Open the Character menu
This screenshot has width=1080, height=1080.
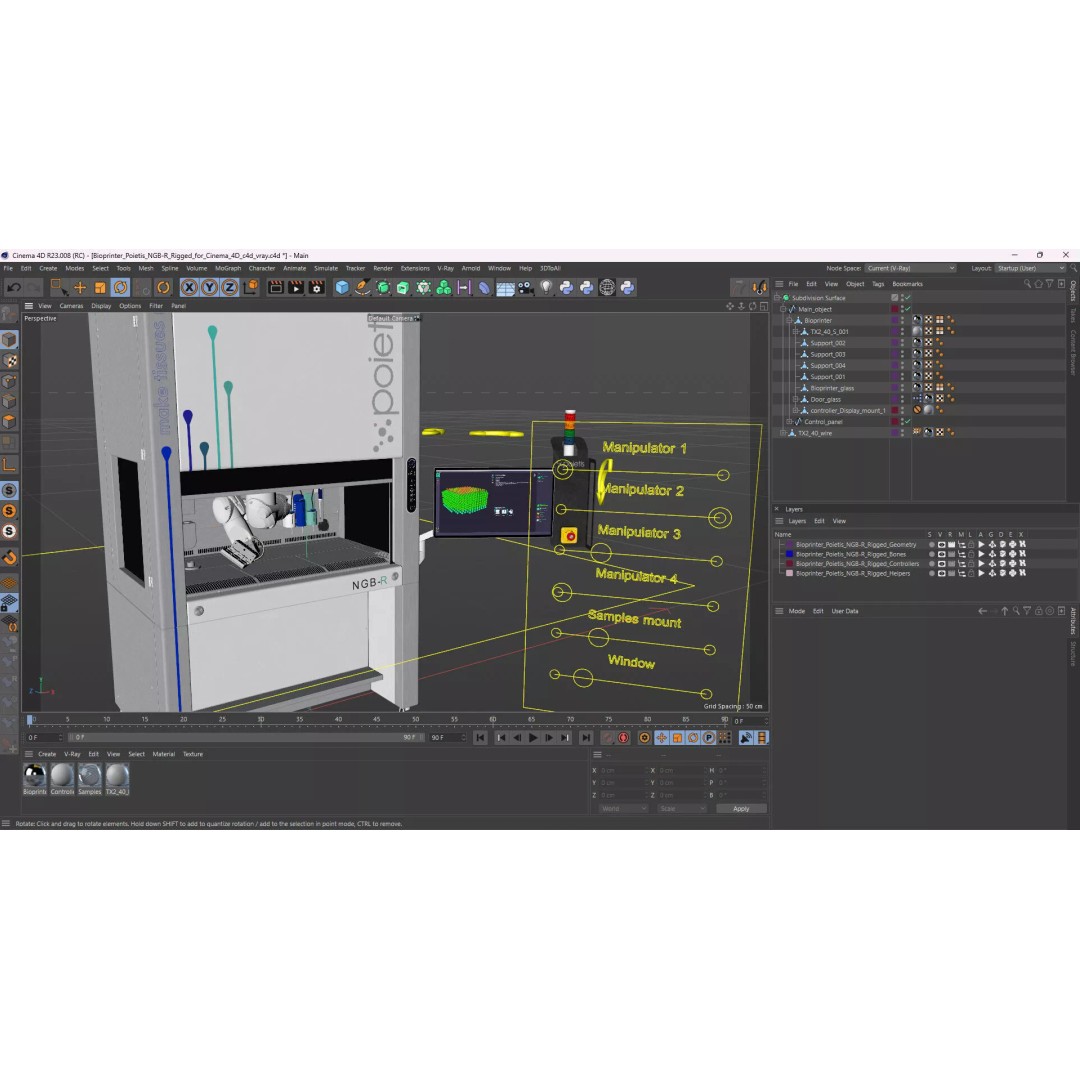coord(262,269)
